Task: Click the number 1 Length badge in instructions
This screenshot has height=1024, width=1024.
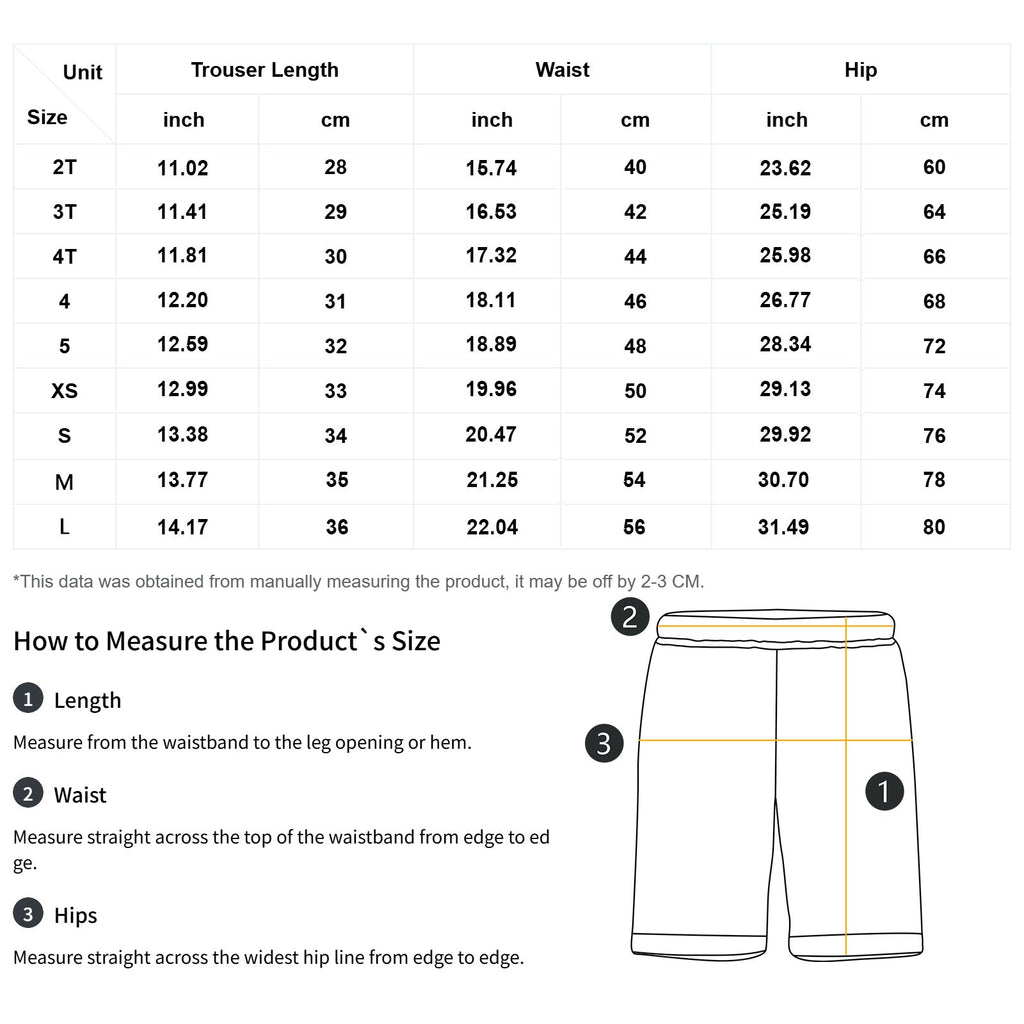Action: (28, 698)
